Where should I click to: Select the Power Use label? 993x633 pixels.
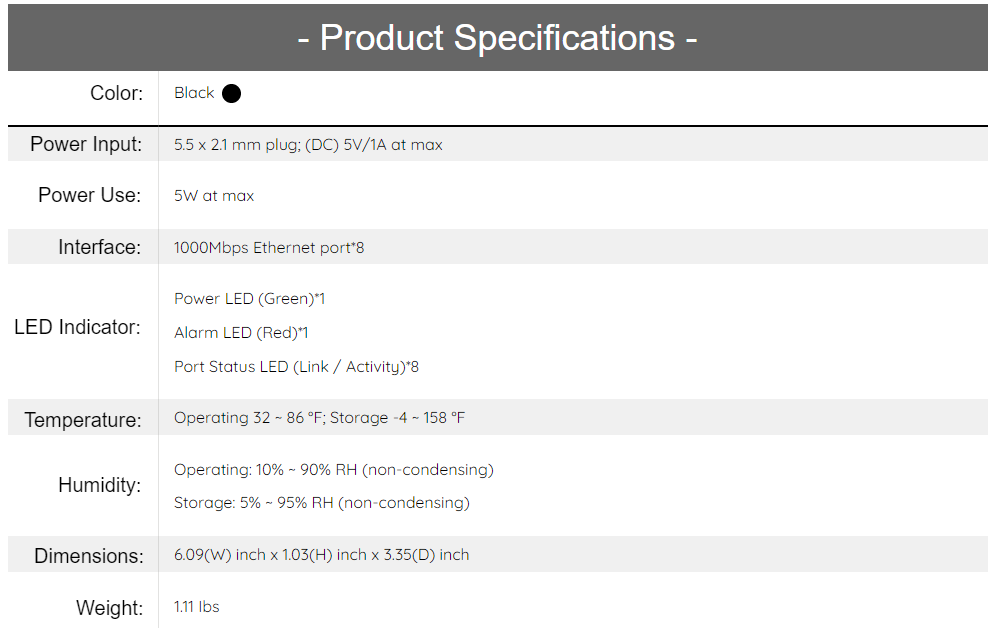pos(89,195)
